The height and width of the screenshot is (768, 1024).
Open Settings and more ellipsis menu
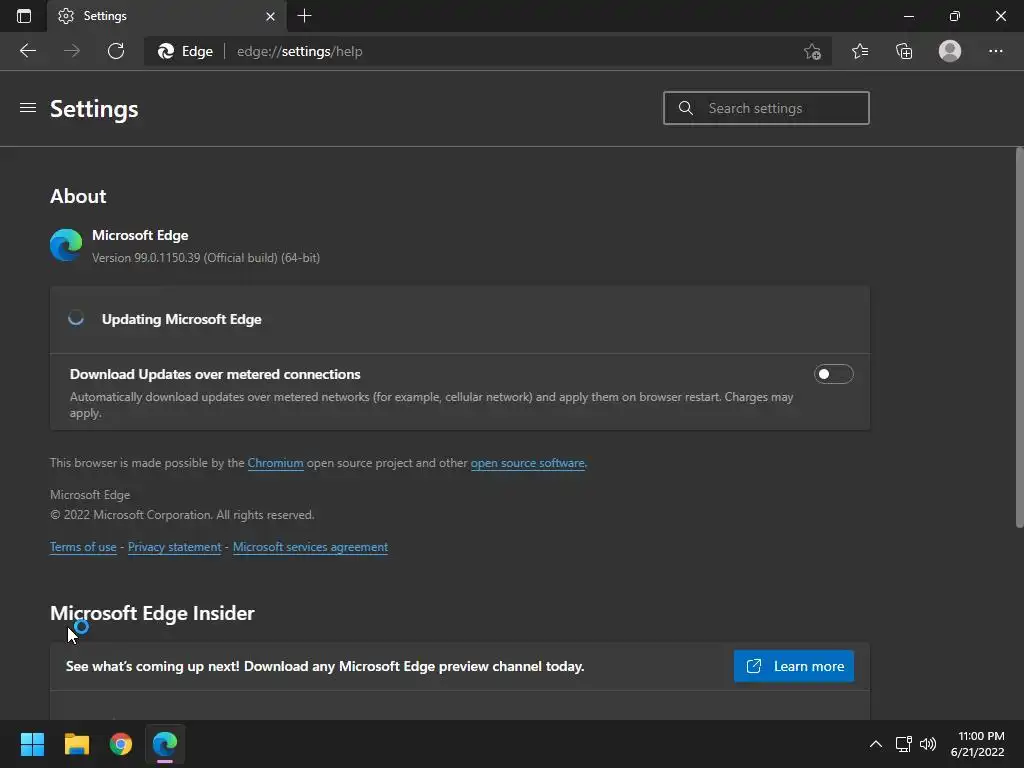coord(995,51)
